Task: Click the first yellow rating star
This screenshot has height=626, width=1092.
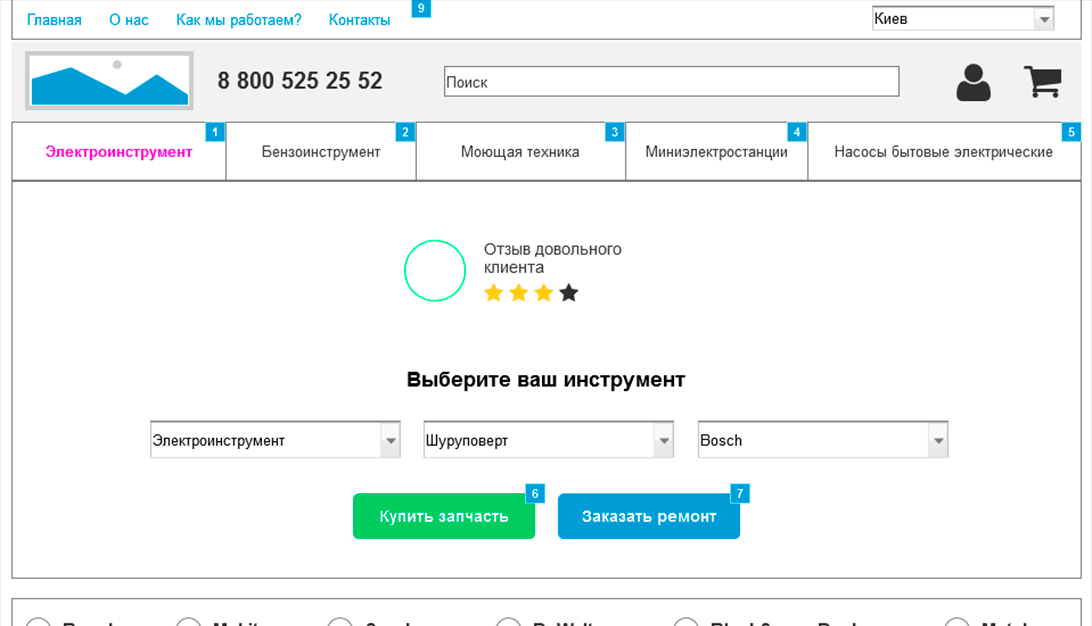Action: click(493, 293)
